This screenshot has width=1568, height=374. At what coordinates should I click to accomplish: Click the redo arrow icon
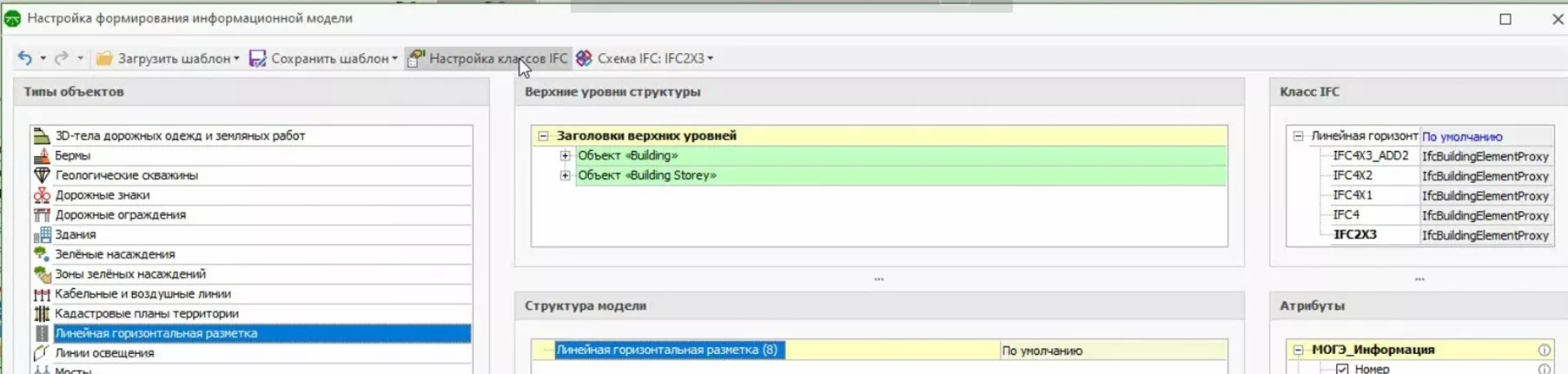(61, 58)
